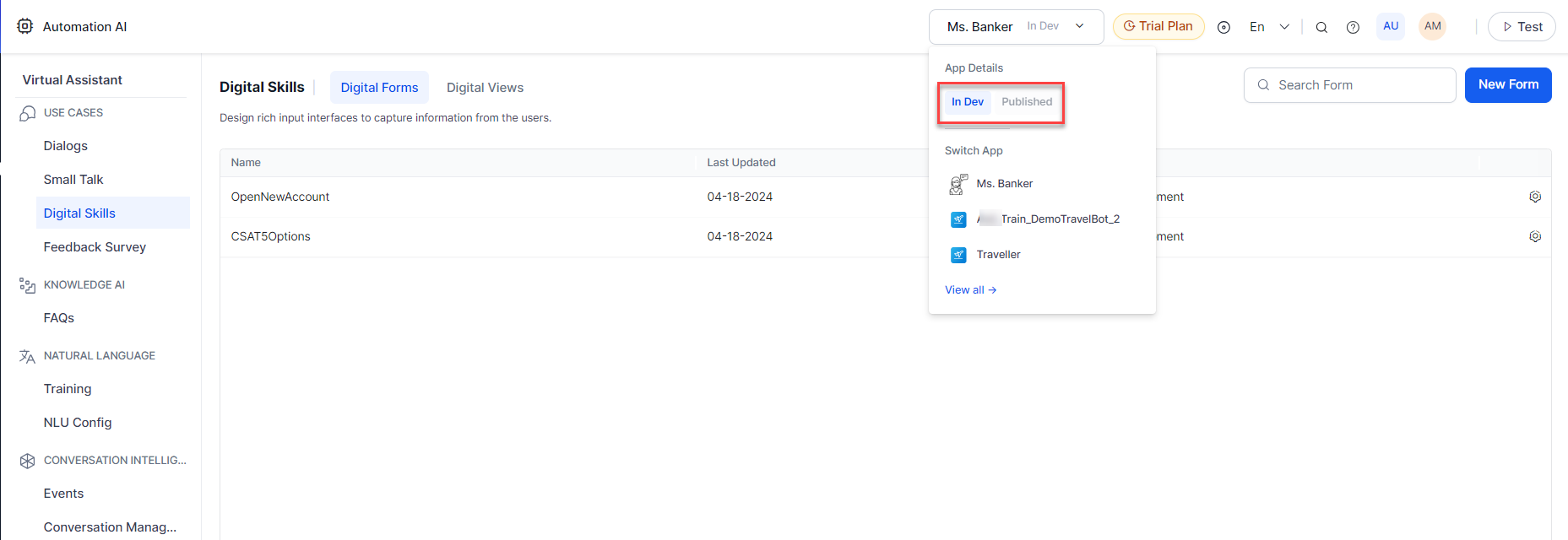Click the search magnifier icon in header
The height and width of the screenshot is (540, 1568).
coord(1321,27)
